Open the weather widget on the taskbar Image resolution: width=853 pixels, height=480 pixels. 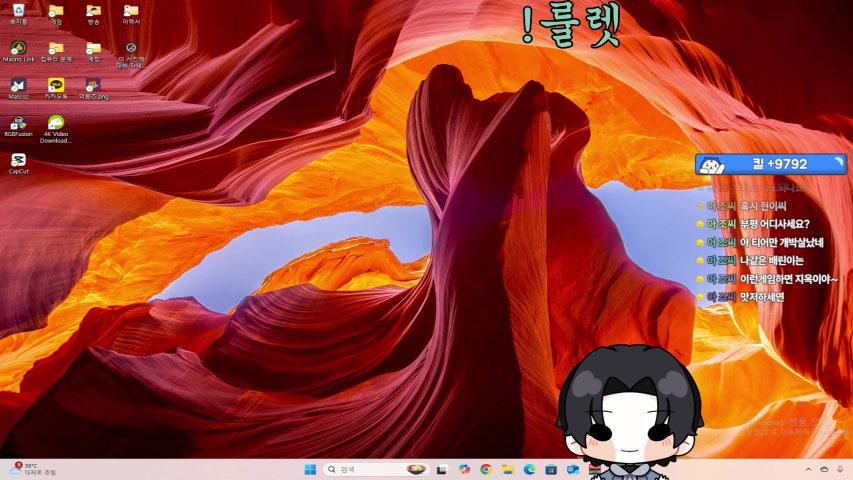click(34, 469)
